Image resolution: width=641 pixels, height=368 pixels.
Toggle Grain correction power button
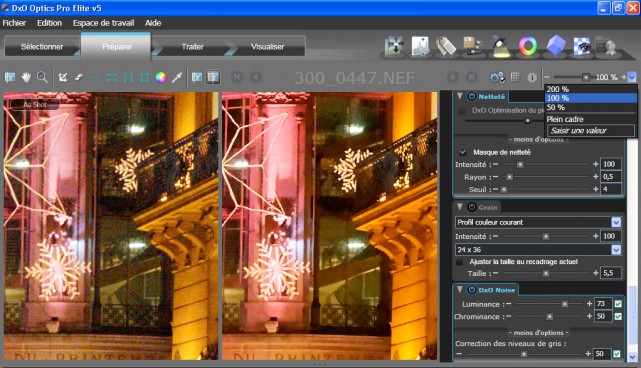click(472, 207)
